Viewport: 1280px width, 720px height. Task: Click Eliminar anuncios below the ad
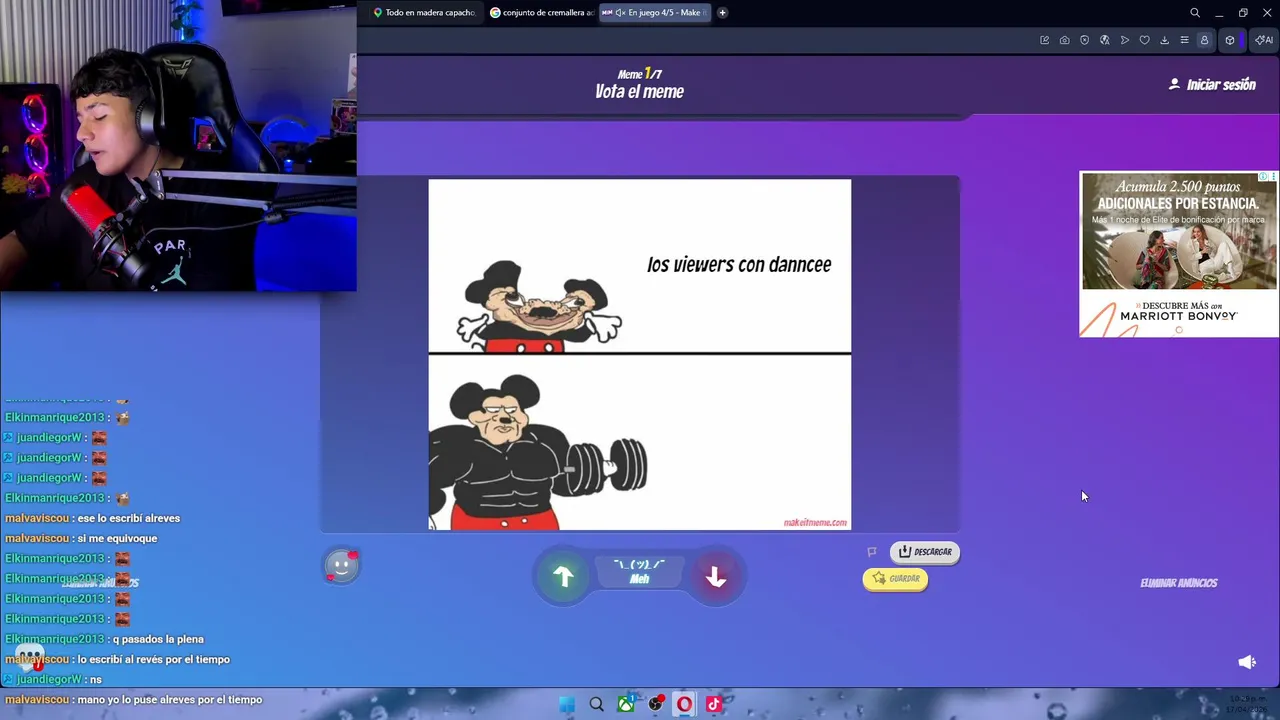coord(1179,583)
